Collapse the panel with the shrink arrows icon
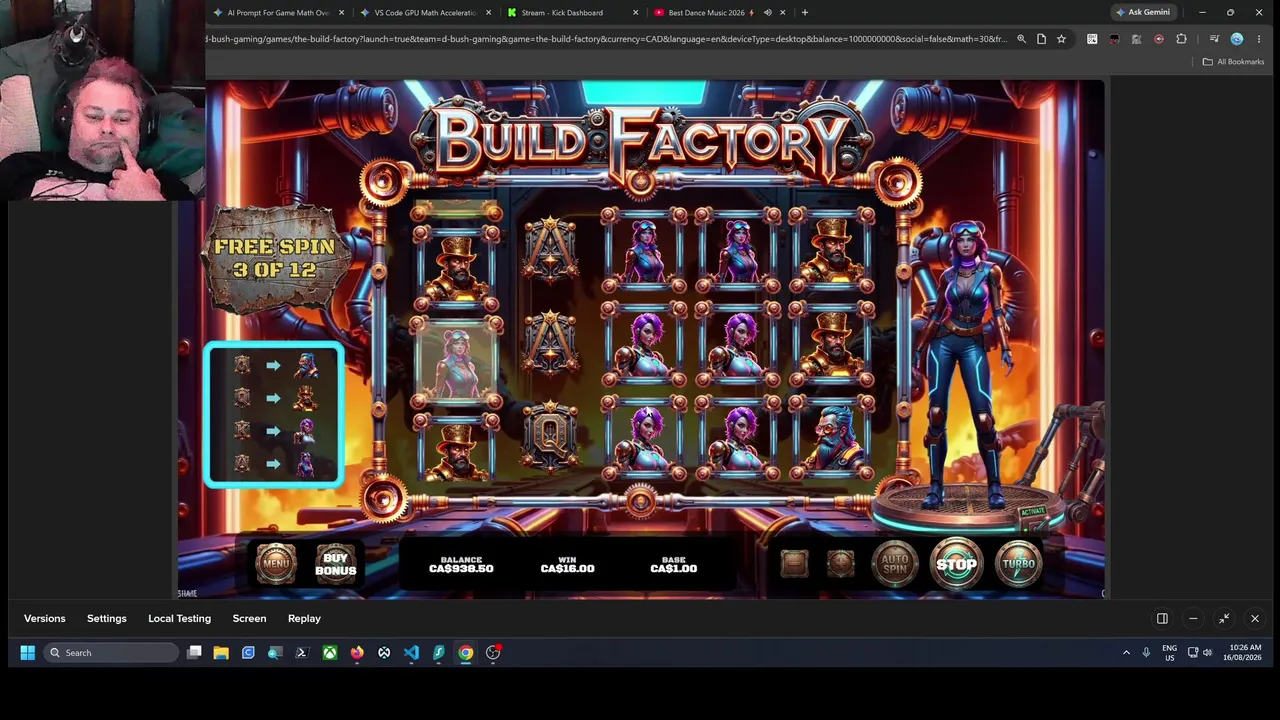Viewport: 1280px width, 720px height. pyautogui.click(x=1224, y=619)
